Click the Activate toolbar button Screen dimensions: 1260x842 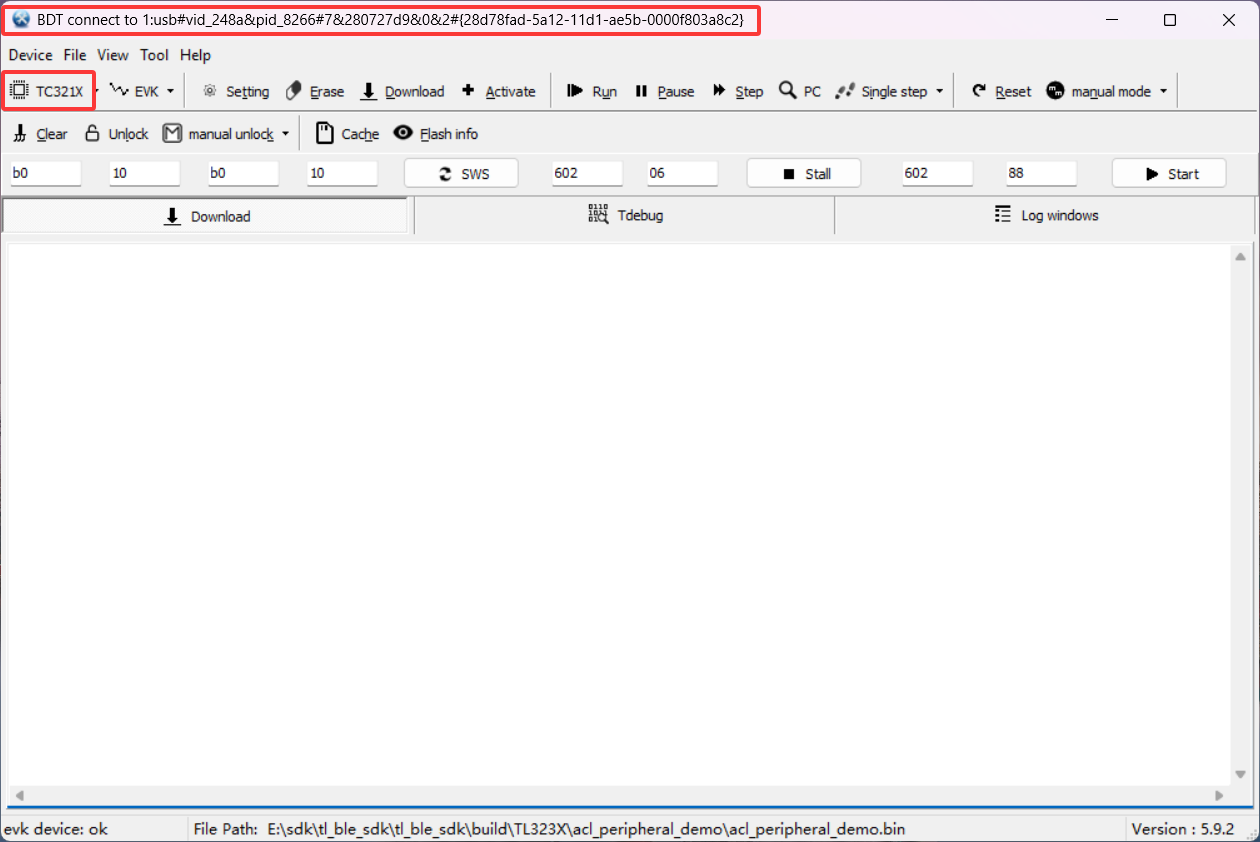coord(498,91)
